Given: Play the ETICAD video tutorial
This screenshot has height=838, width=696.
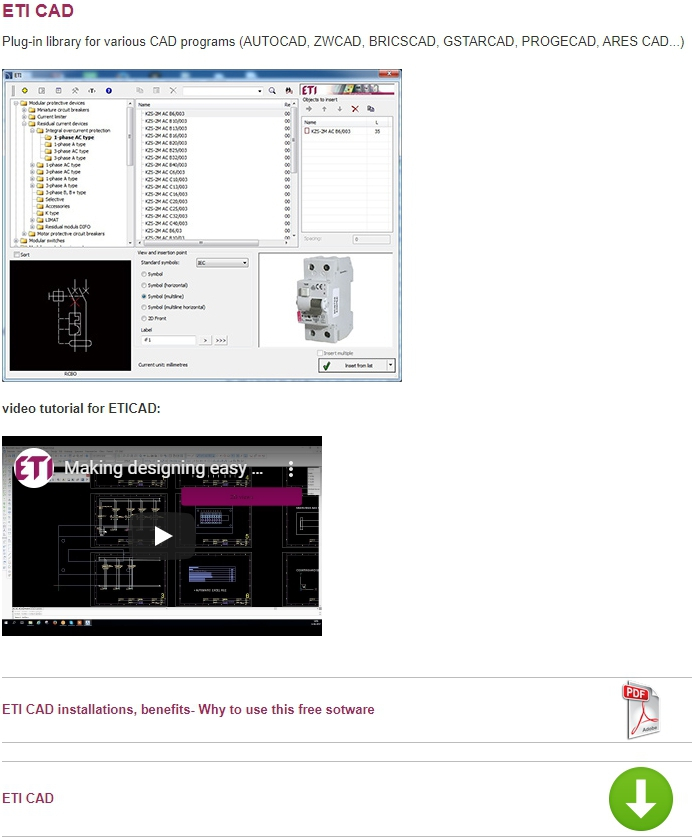Looking at the screenshot, I should coord(162,535).
